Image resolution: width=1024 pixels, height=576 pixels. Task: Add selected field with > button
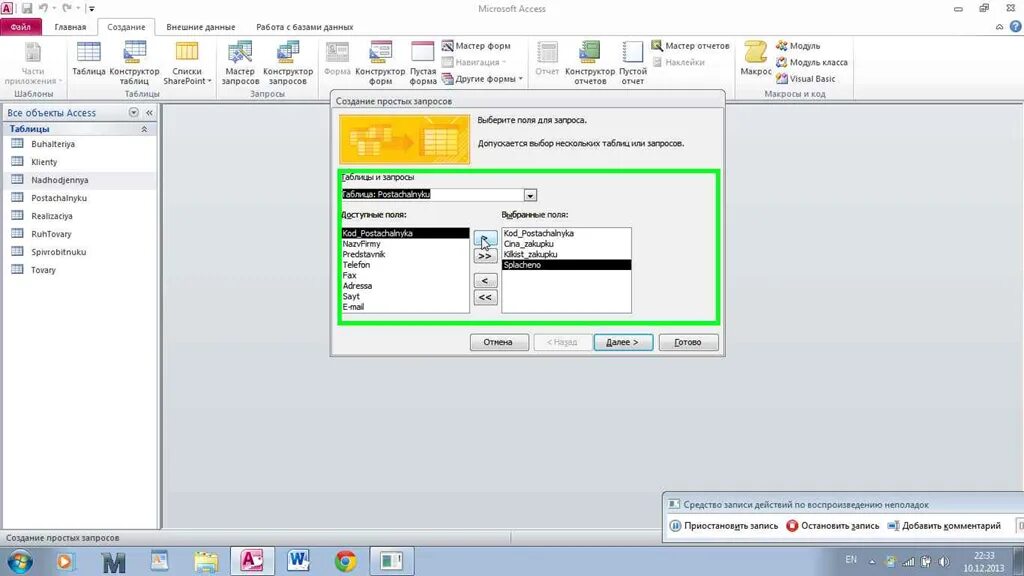click(x=485, y=238)
